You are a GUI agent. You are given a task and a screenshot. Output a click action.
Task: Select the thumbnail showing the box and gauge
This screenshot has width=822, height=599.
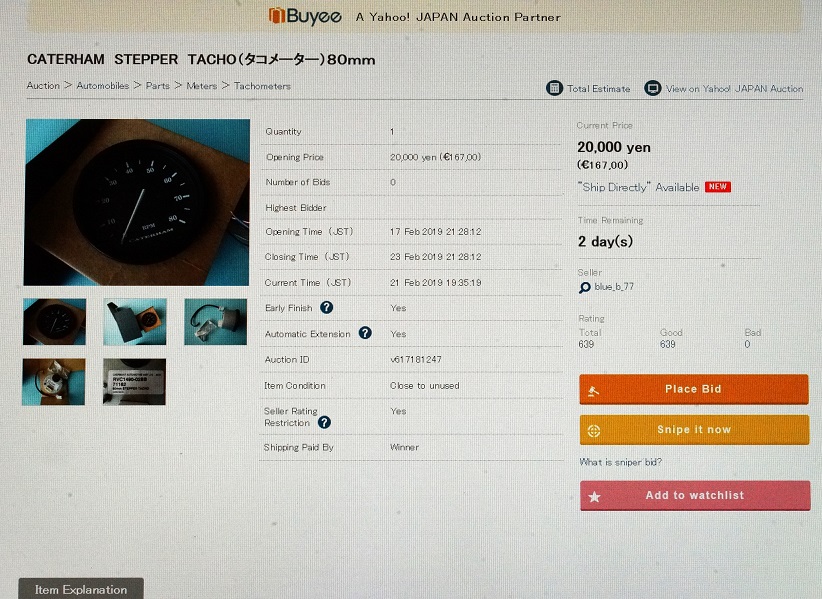tap(135, 321)
